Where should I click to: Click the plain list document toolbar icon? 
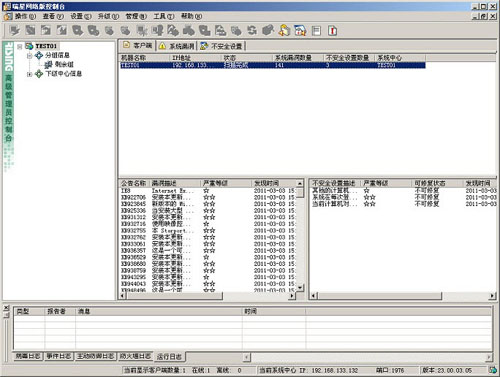pyautogui.click(x=316, y=31)
